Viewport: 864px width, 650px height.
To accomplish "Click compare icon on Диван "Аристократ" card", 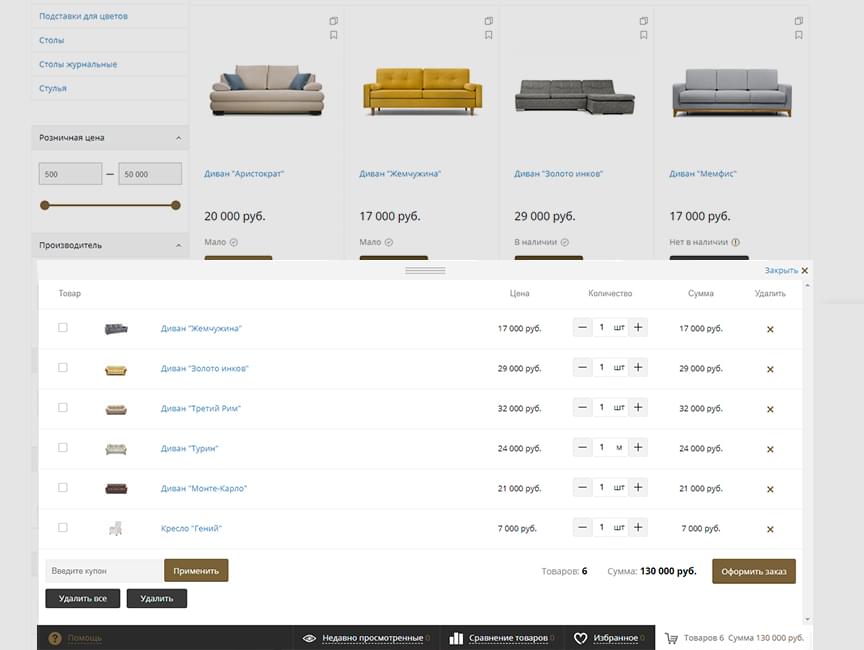I will tap(334, 21).
